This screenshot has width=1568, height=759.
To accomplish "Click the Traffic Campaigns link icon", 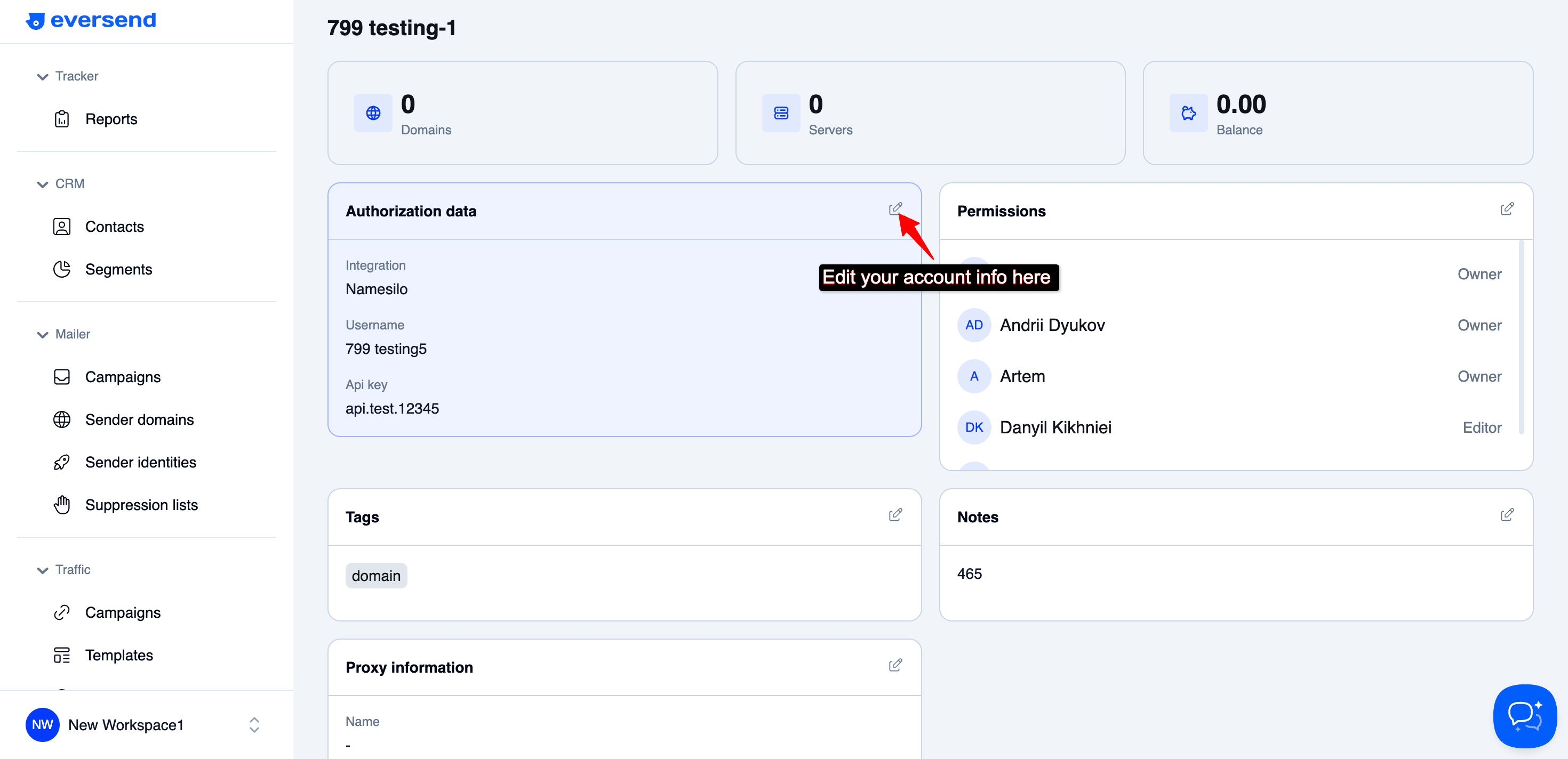I will coord(61,612).
